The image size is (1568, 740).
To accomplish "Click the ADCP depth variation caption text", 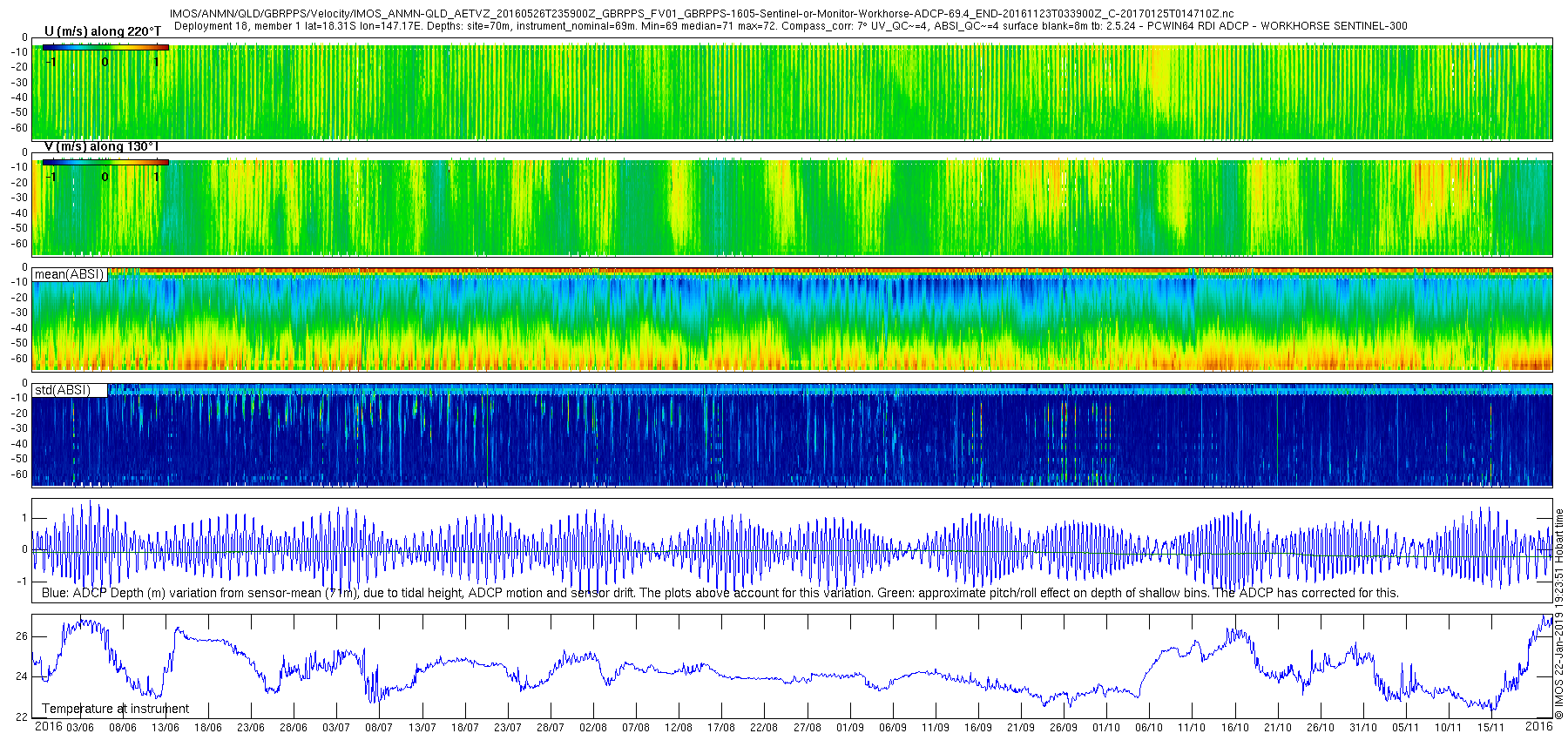I will tap(720, 593).
